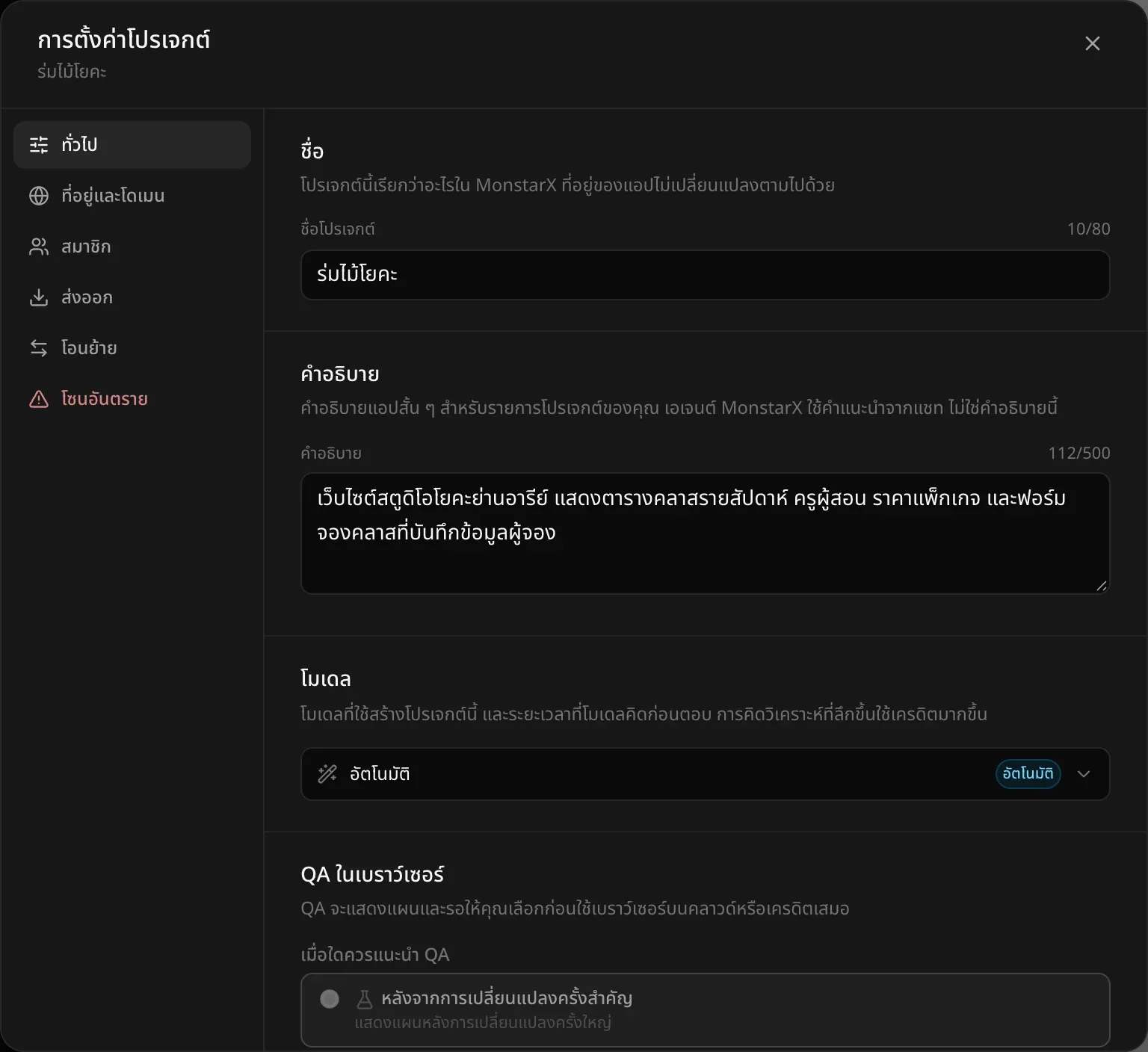Screen dimensions: 1148x1052
Task: Click the ชื่อโปรเจกต์ name input field
Action: click(x=705, y=275)
